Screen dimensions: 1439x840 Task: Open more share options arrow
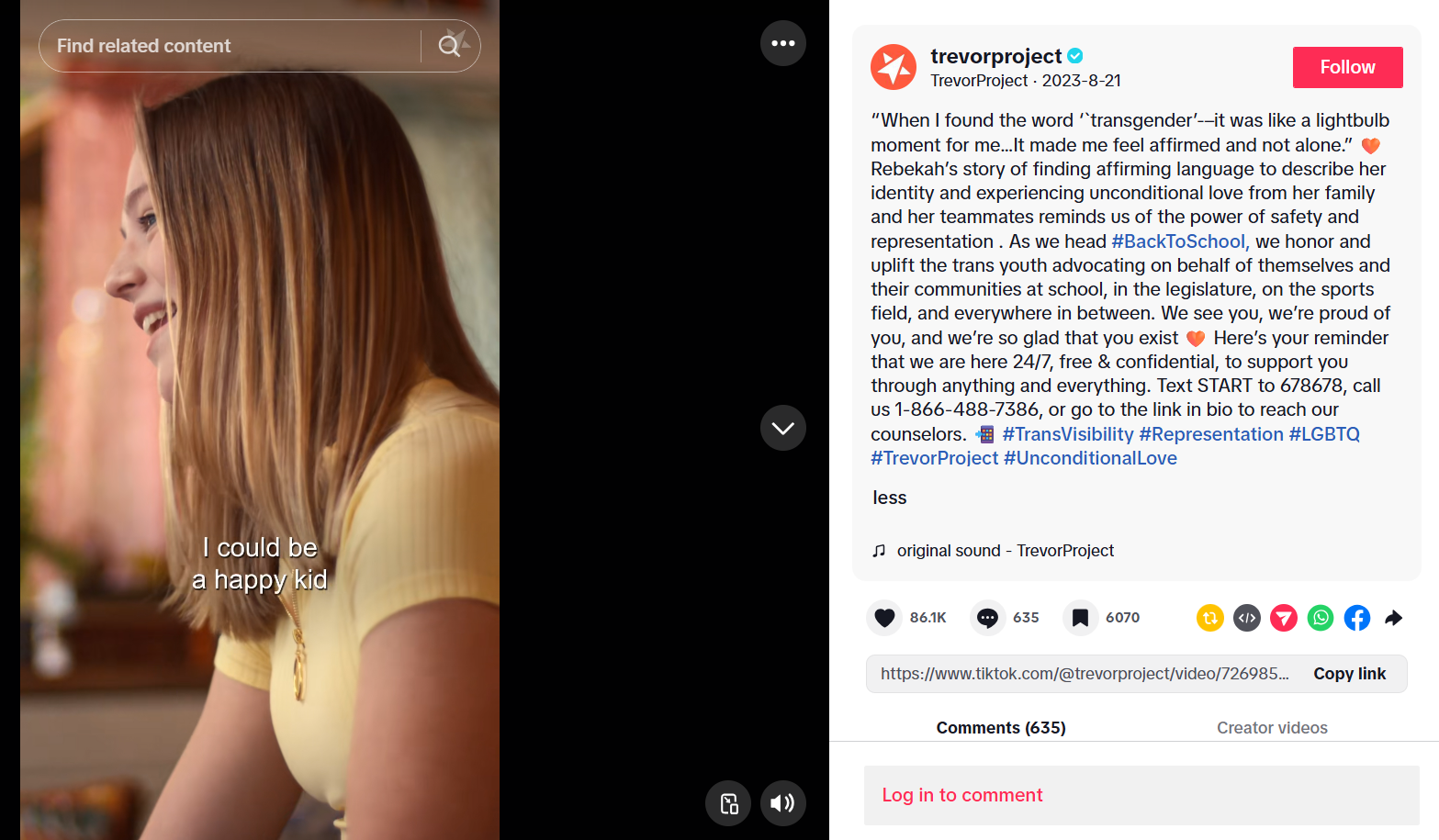(x=1394, y=618)
